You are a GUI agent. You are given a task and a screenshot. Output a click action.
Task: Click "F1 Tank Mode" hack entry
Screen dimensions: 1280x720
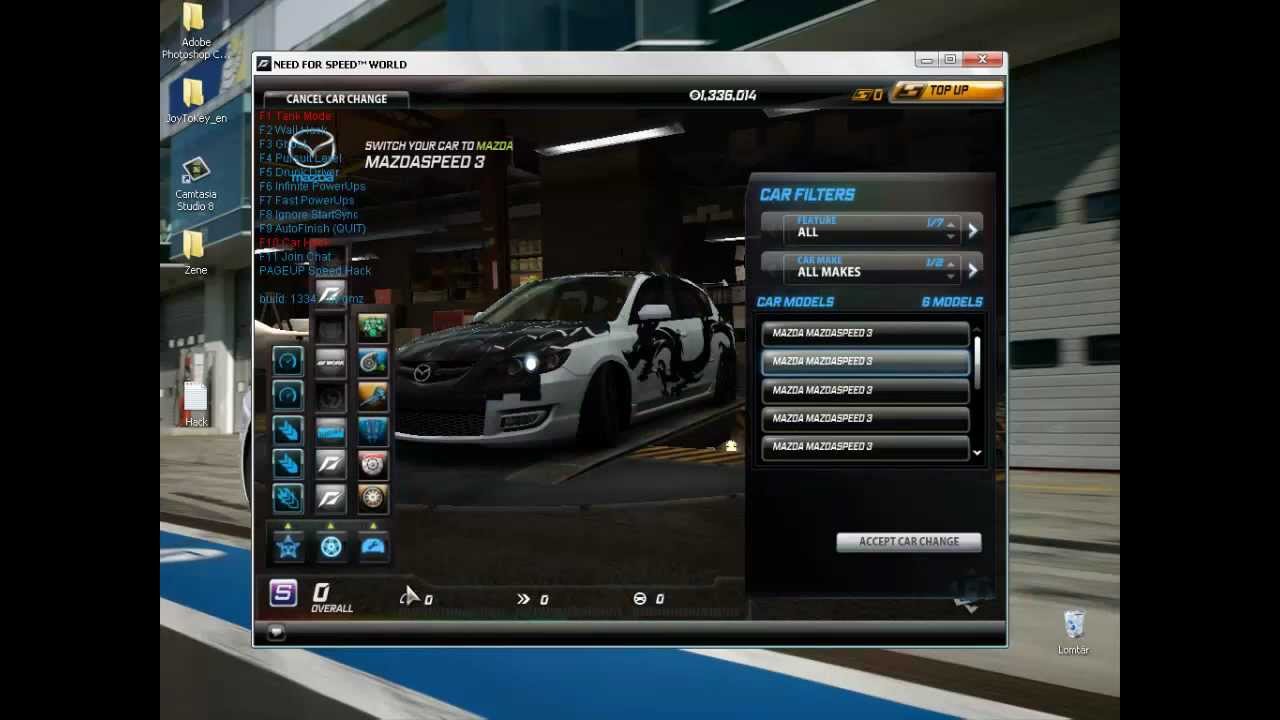(x=296, y=116)
